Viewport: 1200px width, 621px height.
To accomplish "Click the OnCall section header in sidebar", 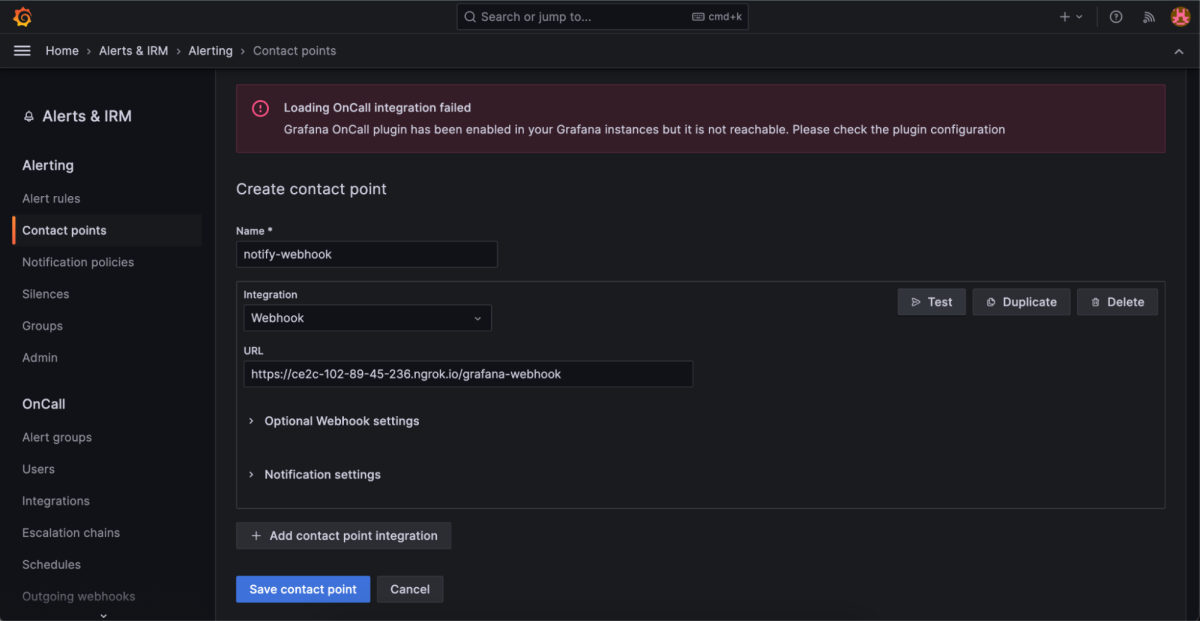I will click(x=44, y=405).
